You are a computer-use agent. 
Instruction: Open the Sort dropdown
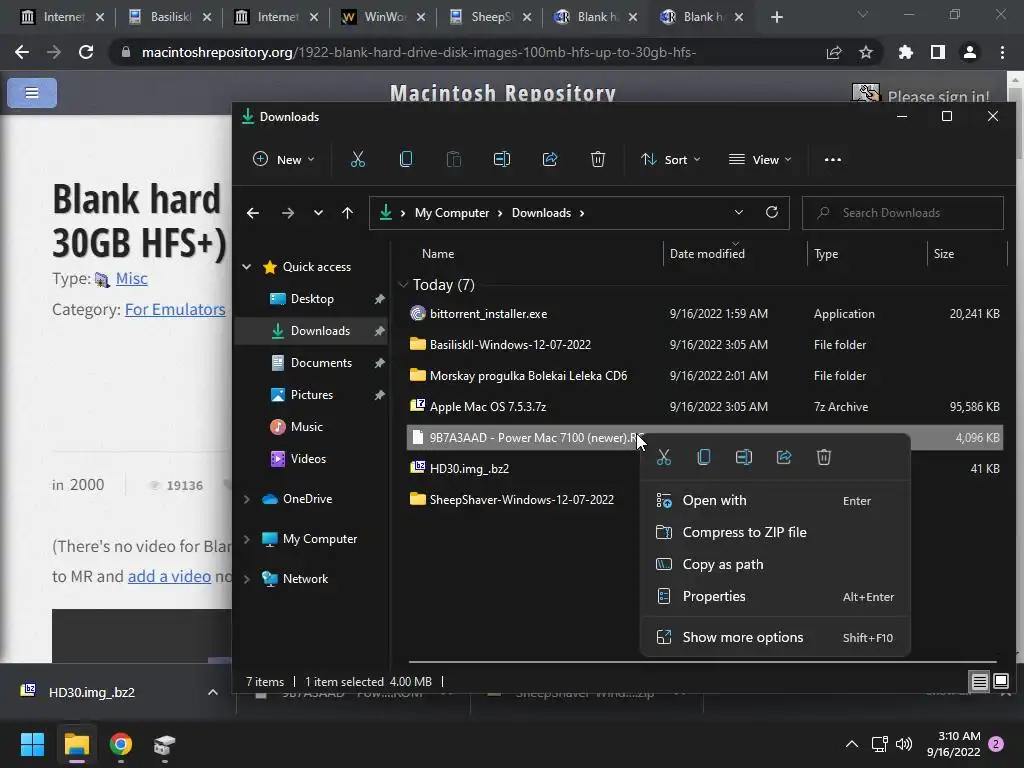pyautogui.click(x=671, y=159)
